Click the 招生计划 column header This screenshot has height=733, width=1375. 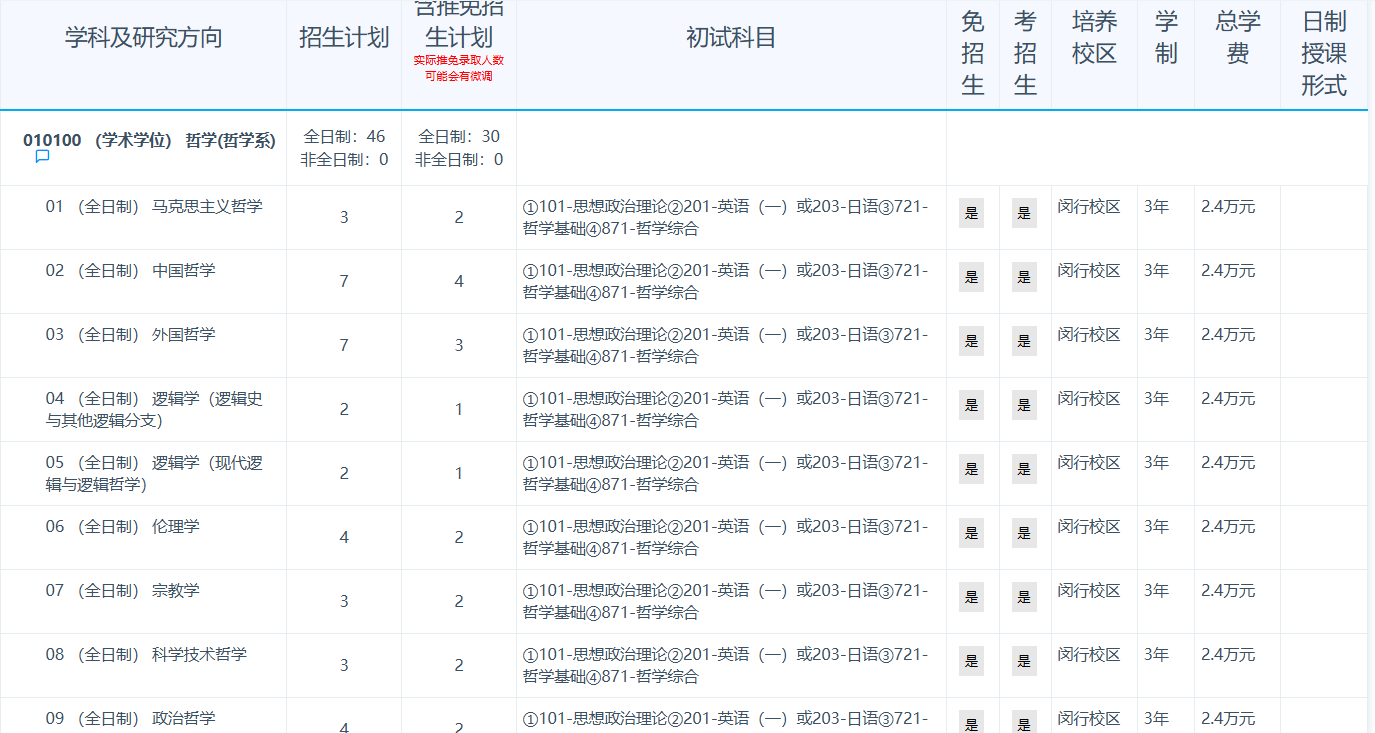pyautogui.click(x=343, y=35)
